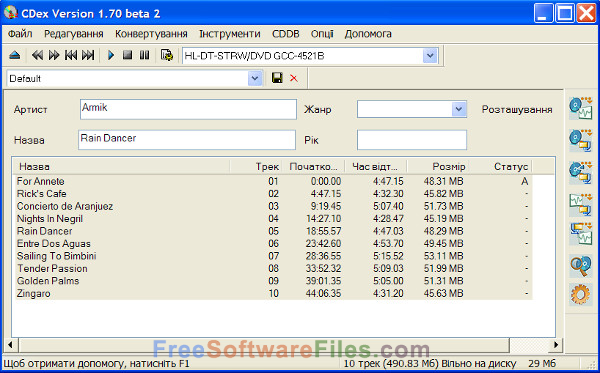The width and height of the screenshot is (600, 373).
Task: Click the 5:15.52 duration cell
Action: tap(388, 256)
